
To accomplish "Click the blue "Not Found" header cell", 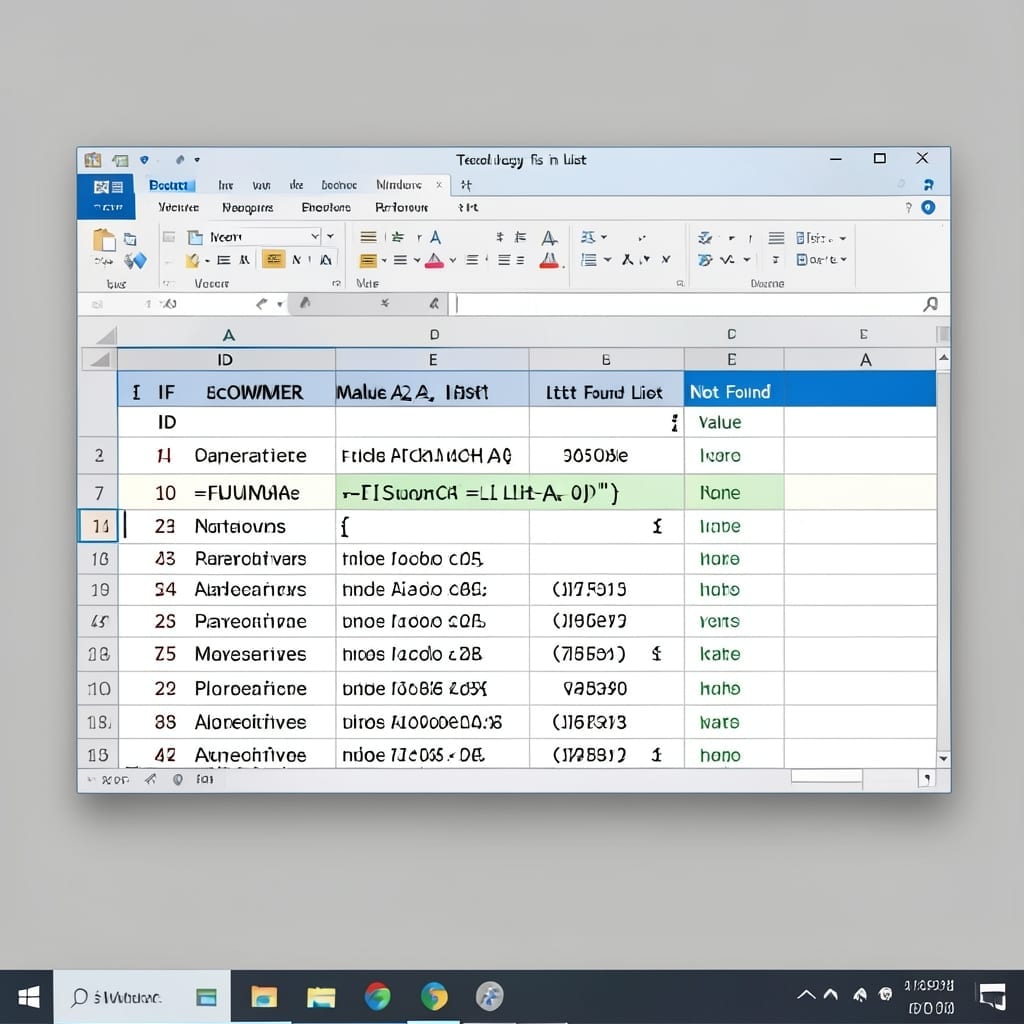I will [734, 392].
